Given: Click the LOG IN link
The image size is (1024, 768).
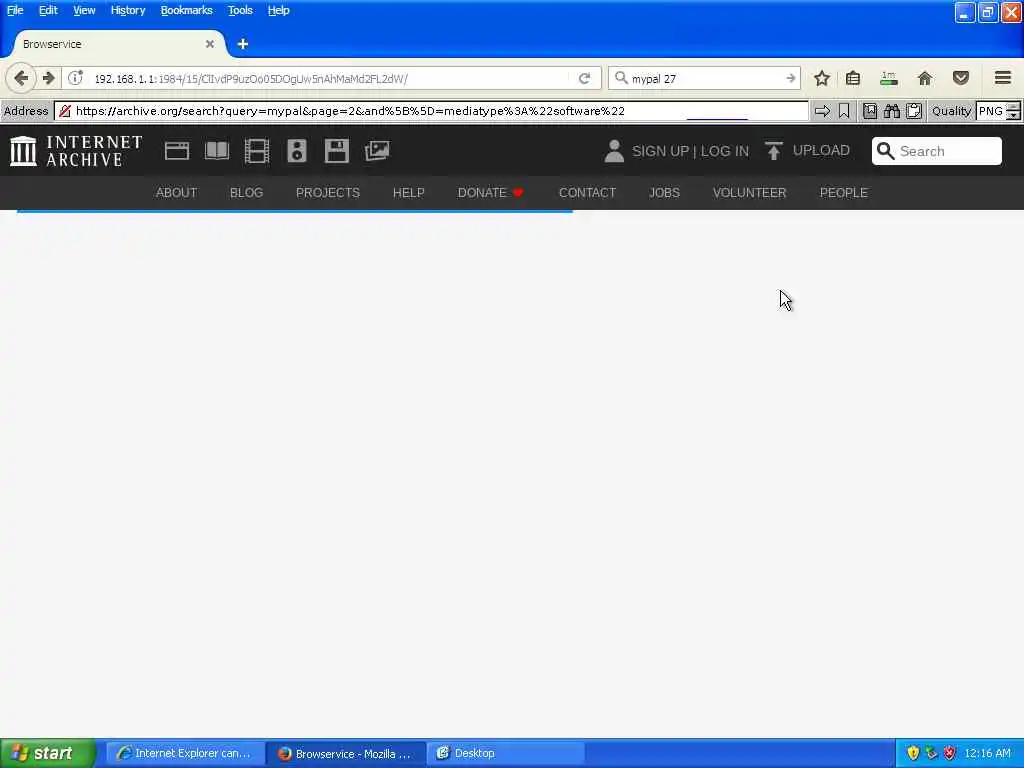Looking at the screenshot, I should [x=725, y=152].
